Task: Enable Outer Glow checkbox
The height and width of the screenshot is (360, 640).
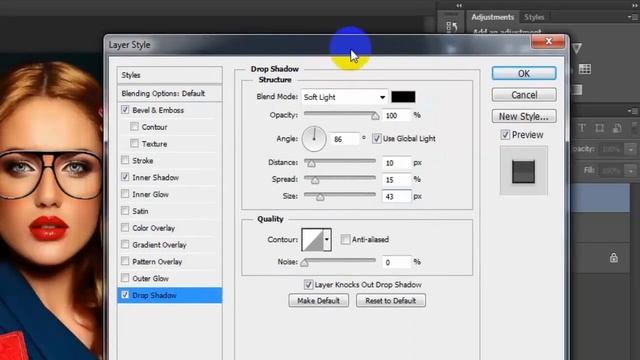Action: (x=125, y=278)
